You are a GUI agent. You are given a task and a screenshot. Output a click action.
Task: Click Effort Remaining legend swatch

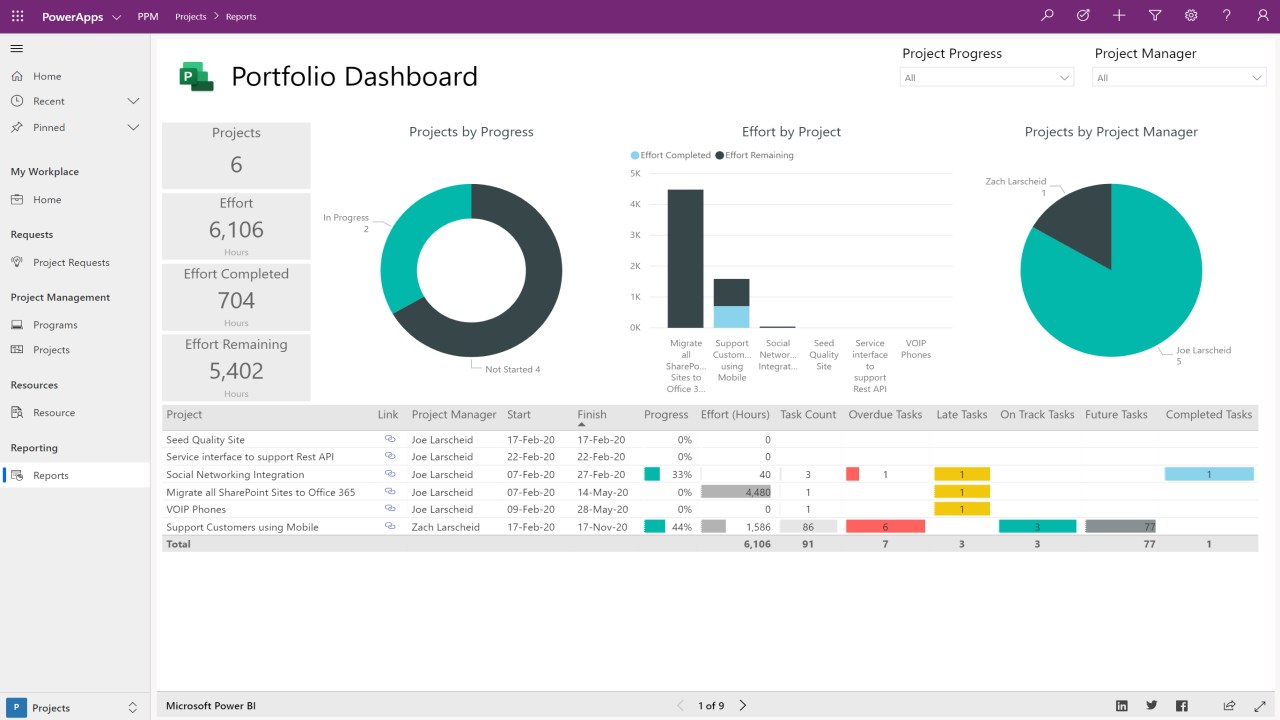[x=719, y=155]
